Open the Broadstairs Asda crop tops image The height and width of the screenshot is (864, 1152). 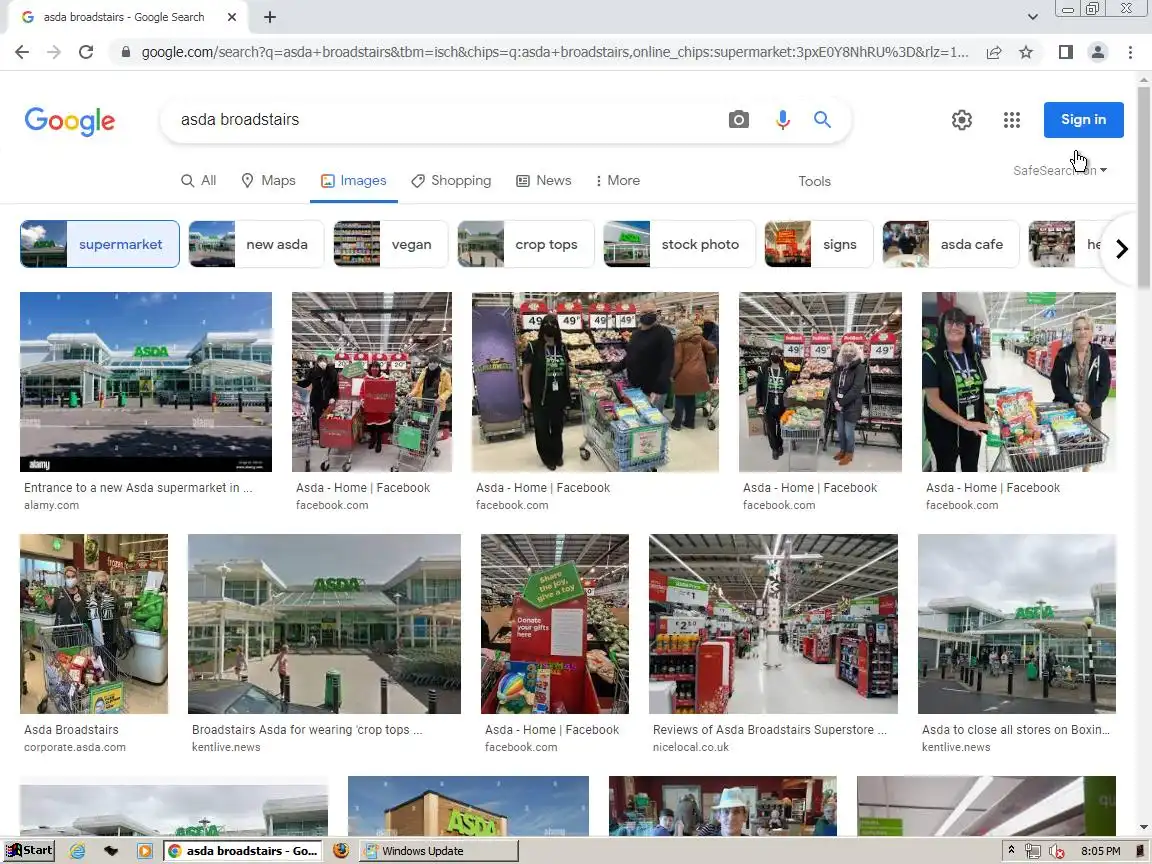tap(324, 624)
